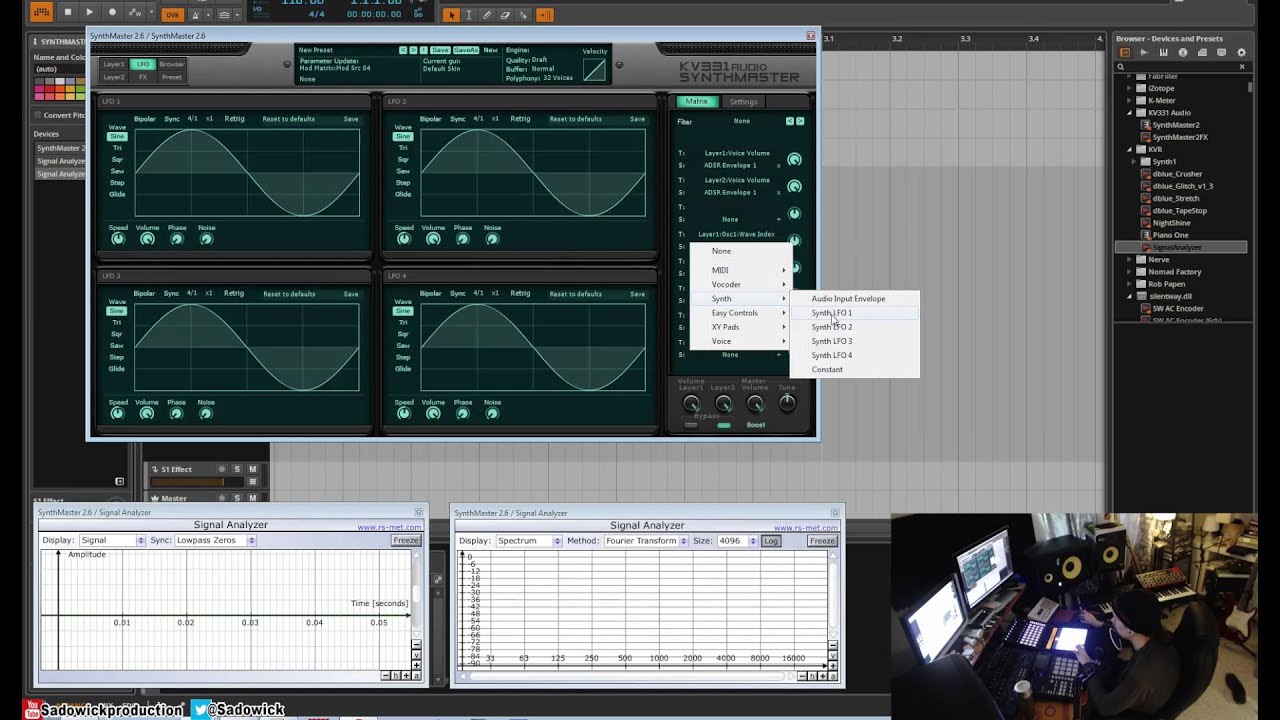Click the LFO 1 Speed knob
The height and width of the screenshot is (720, 1280).
point(118,239)
